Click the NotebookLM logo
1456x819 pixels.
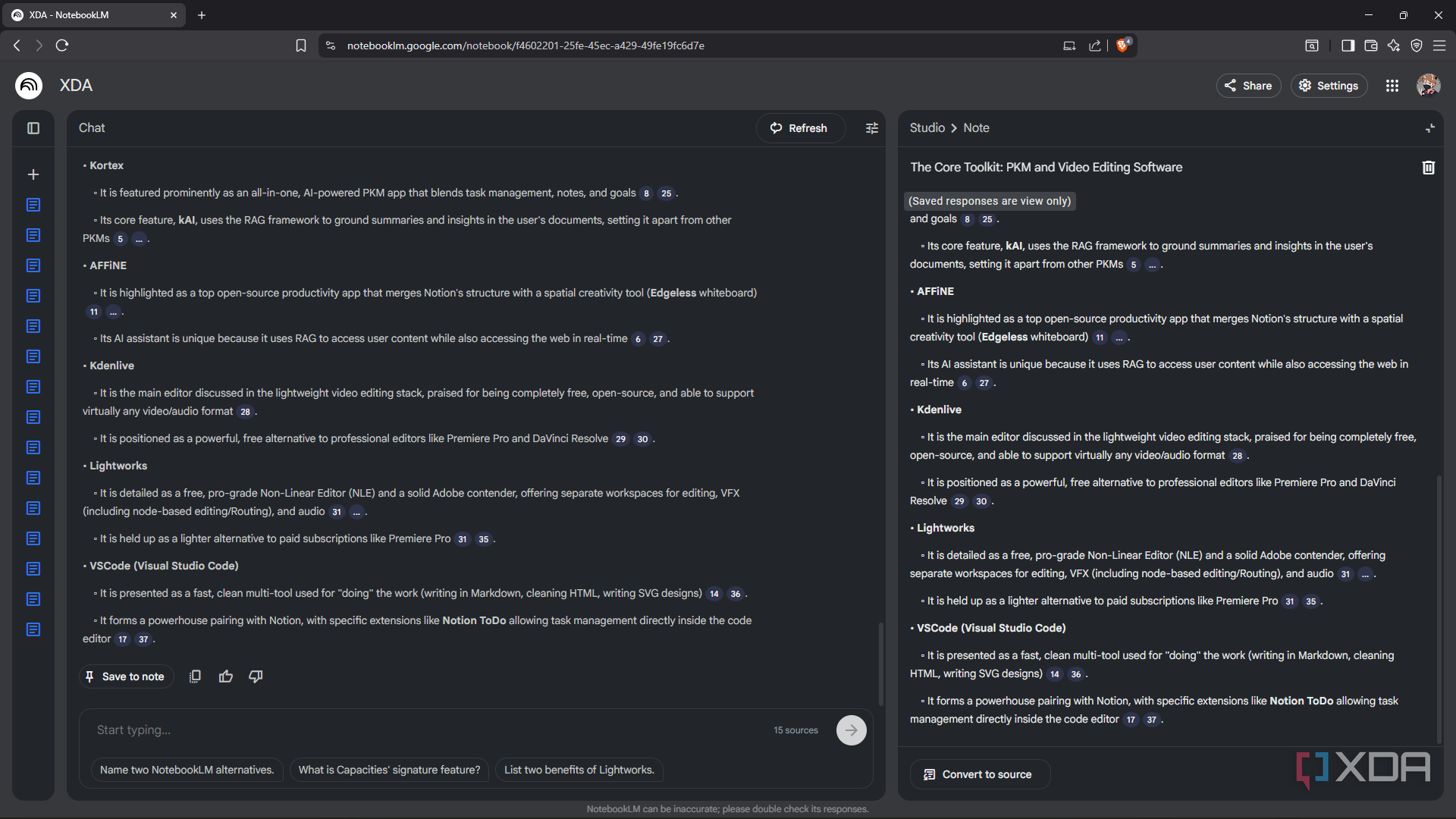pyautogui.click(x=29, y=86)
